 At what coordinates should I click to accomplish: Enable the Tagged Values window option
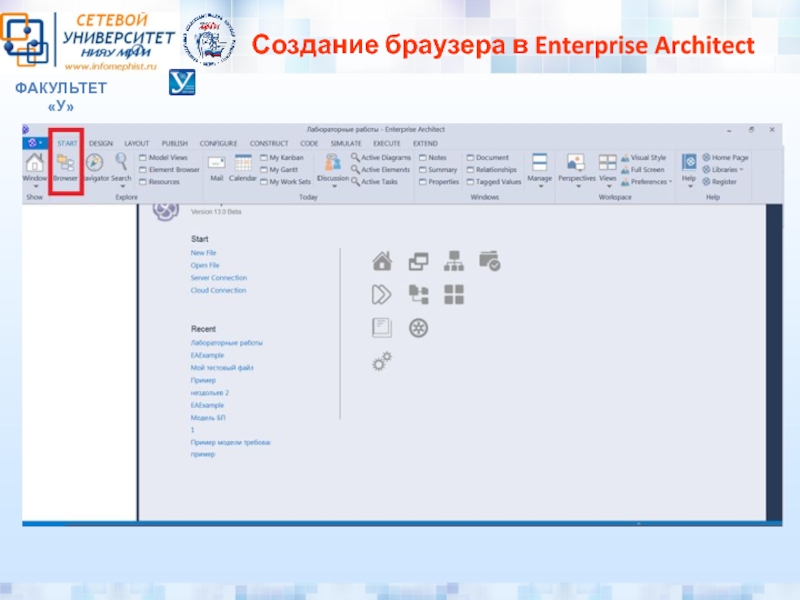[471, 182]
